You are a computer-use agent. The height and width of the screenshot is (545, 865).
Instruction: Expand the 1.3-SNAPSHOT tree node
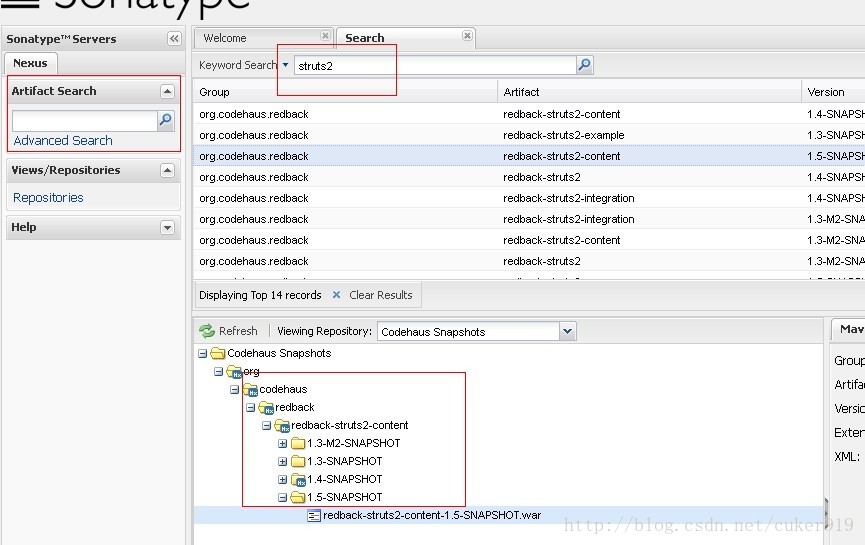[282, 461]
